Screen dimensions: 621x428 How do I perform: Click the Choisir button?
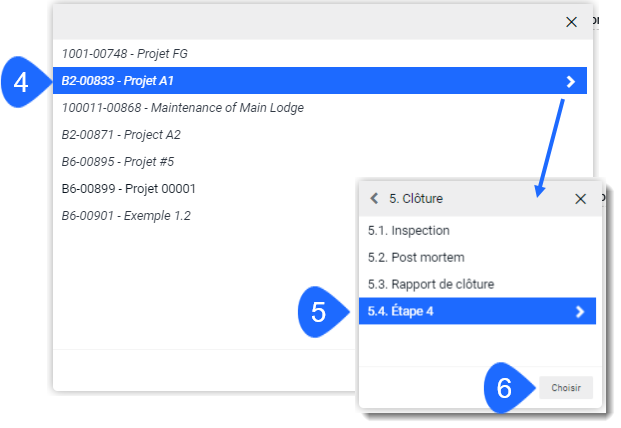tap(566, 388)
